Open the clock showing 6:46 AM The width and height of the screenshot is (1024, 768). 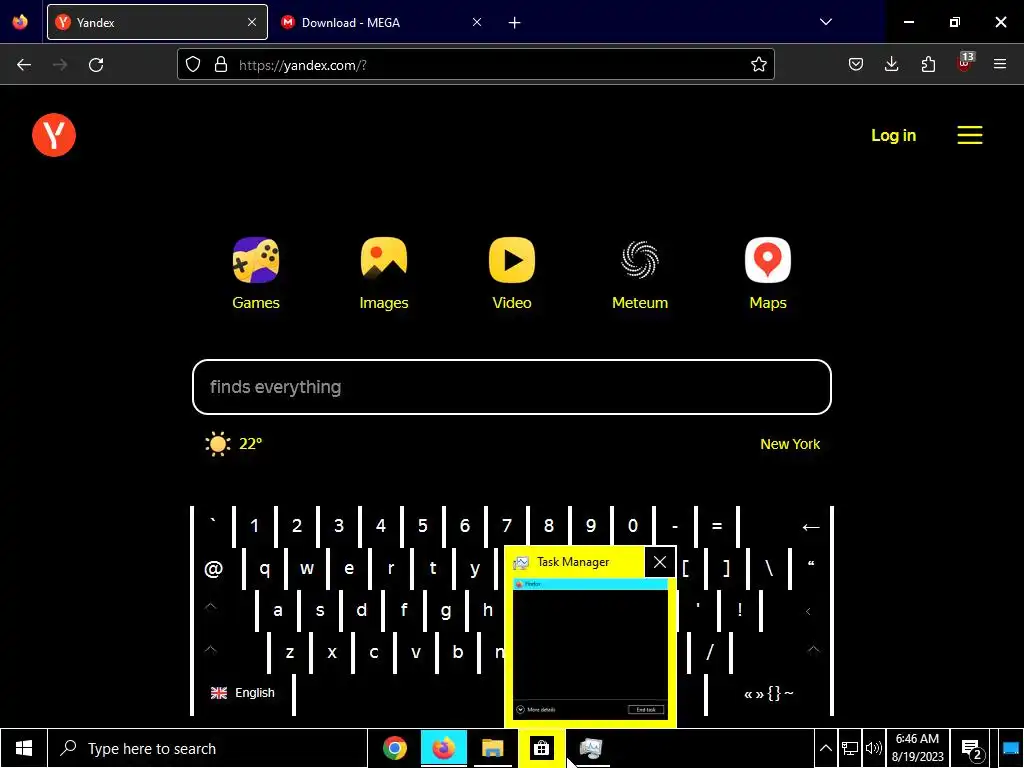coord(918,748)
